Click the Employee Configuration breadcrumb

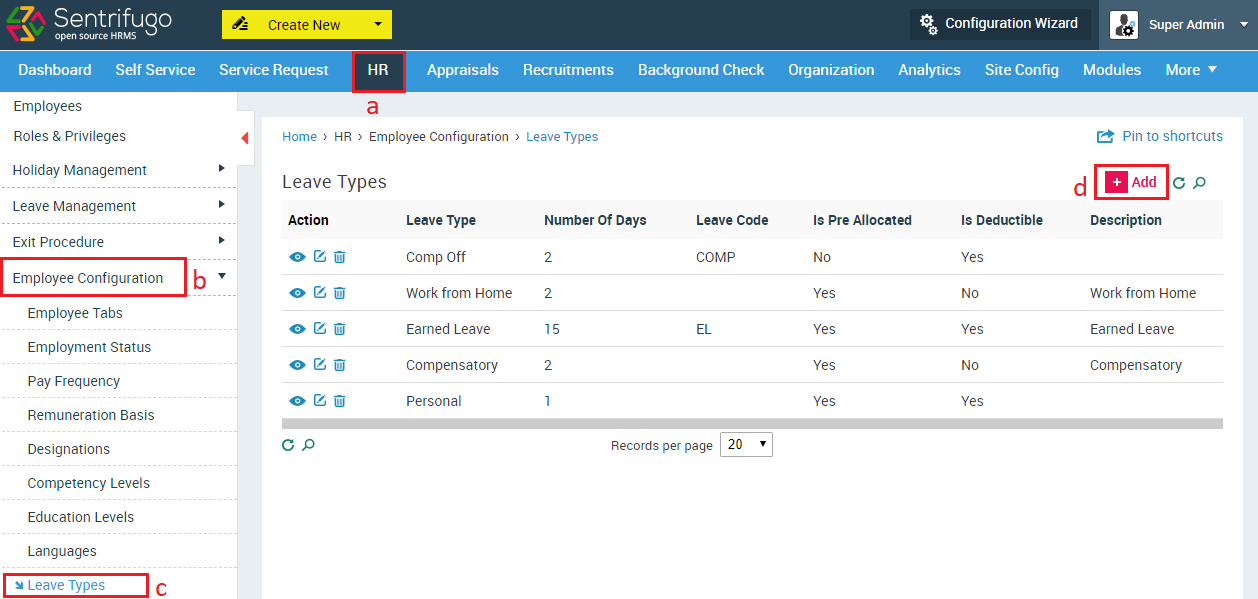point(439,137)
